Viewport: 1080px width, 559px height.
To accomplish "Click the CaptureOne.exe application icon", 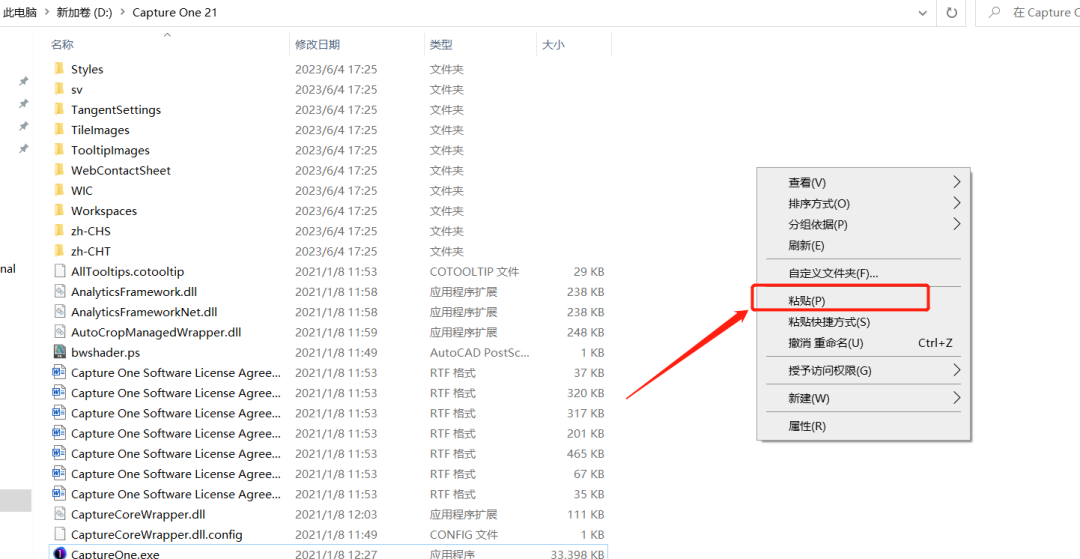I will coord(59,553).
